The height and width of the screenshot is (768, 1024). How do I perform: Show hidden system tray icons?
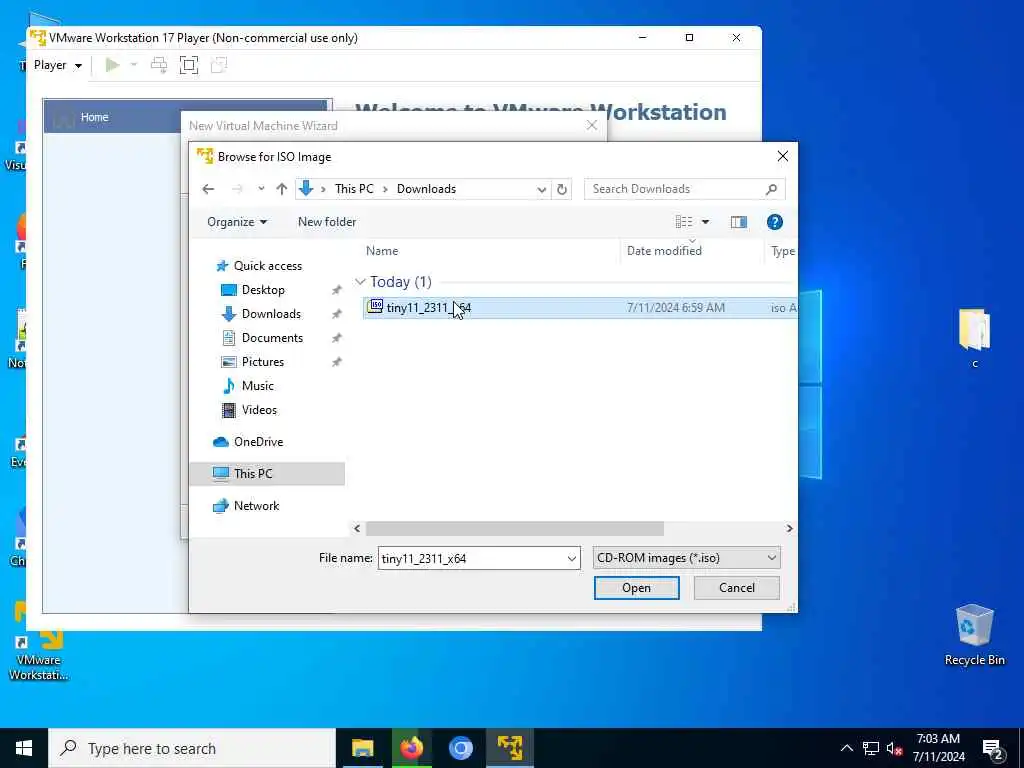coord(846,748)
